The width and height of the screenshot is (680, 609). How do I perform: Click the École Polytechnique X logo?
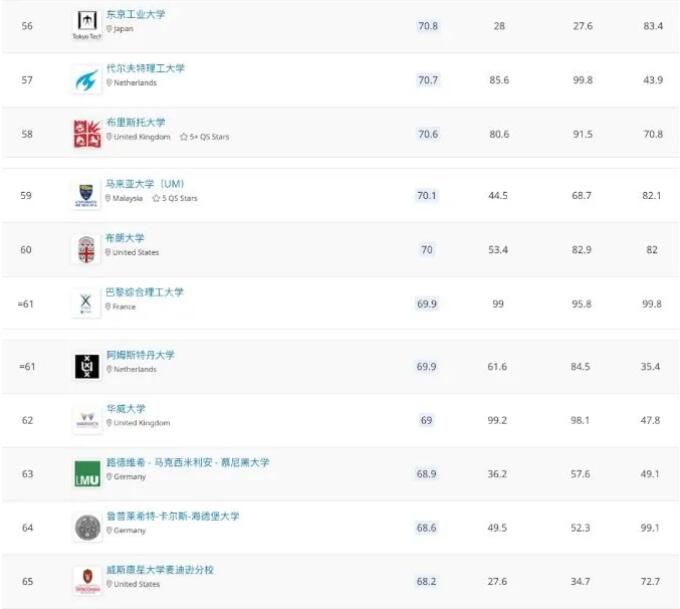86,303
